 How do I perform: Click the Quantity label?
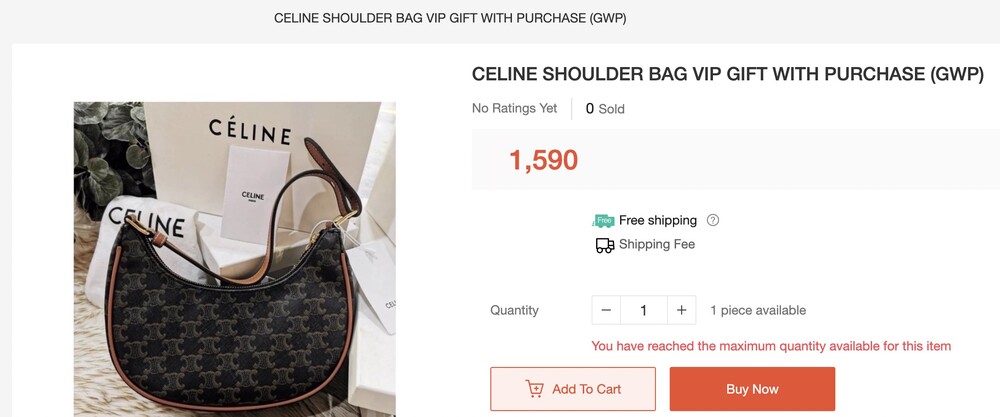pyautogui.click(x=514, y=311)
